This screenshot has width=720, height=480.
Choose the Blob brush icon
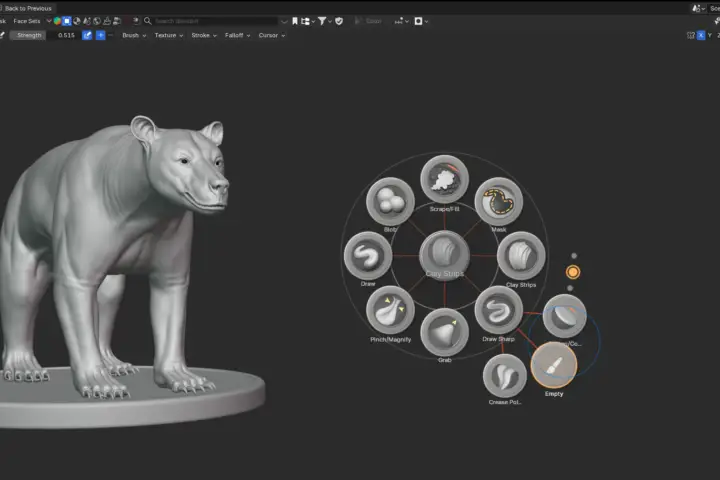[390, 201]
